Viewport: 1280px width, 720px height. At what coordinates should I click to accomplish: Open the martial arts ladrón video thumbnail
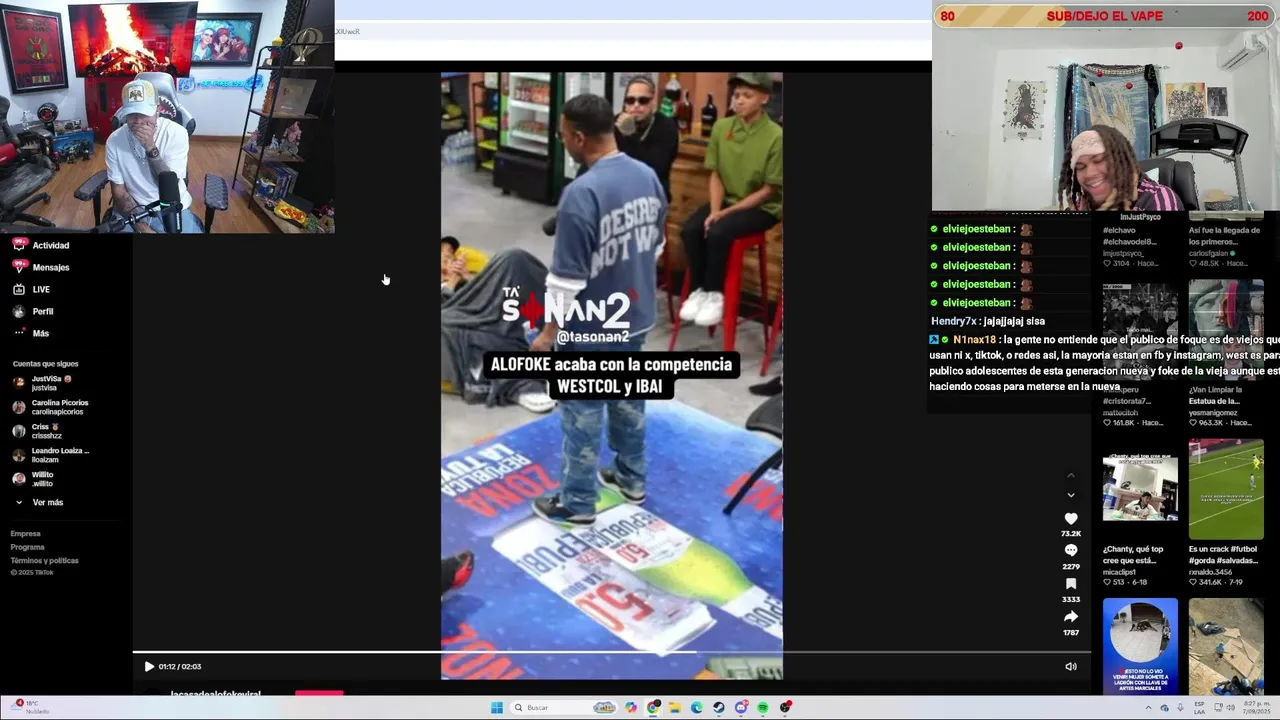pos(1140,646)
